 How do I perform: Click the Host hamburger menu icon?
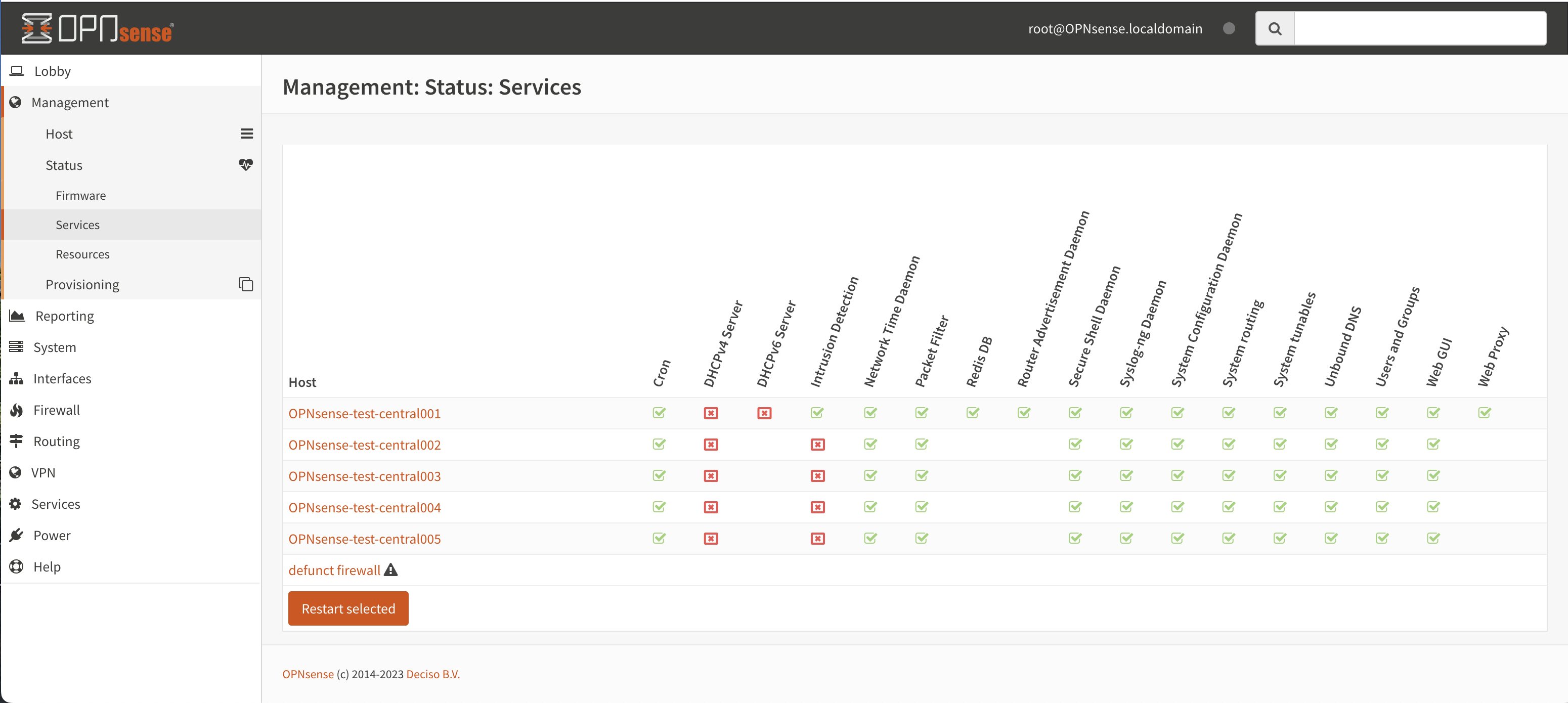coord(246,134)
